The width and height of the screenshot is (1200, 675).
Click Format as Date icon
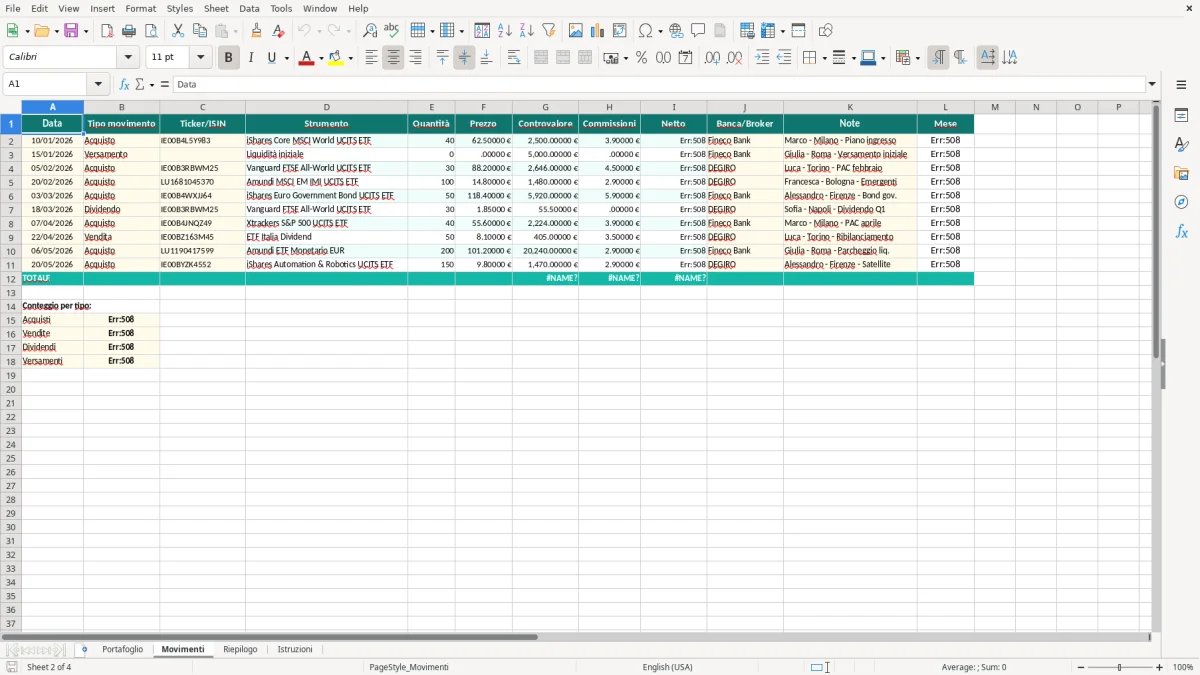(685, 58)
